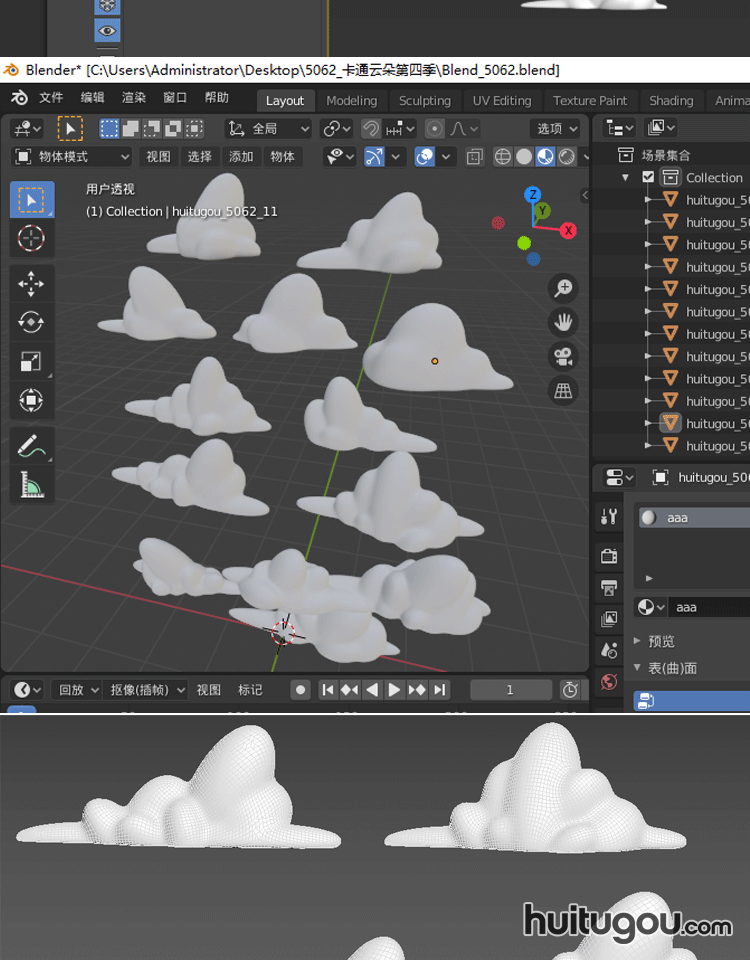750x960 pixels.
Task: Toggle X-ray display in viewport header
Action: (x=474, y=157)
